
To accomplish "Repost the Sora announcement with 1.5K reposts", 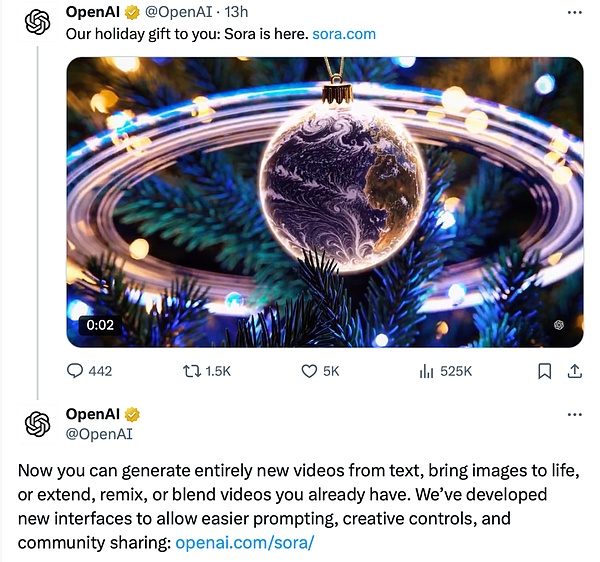I will point(192,371).
